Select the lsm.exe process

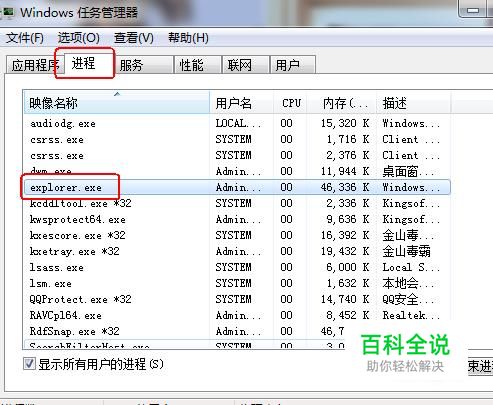point(237,283)
